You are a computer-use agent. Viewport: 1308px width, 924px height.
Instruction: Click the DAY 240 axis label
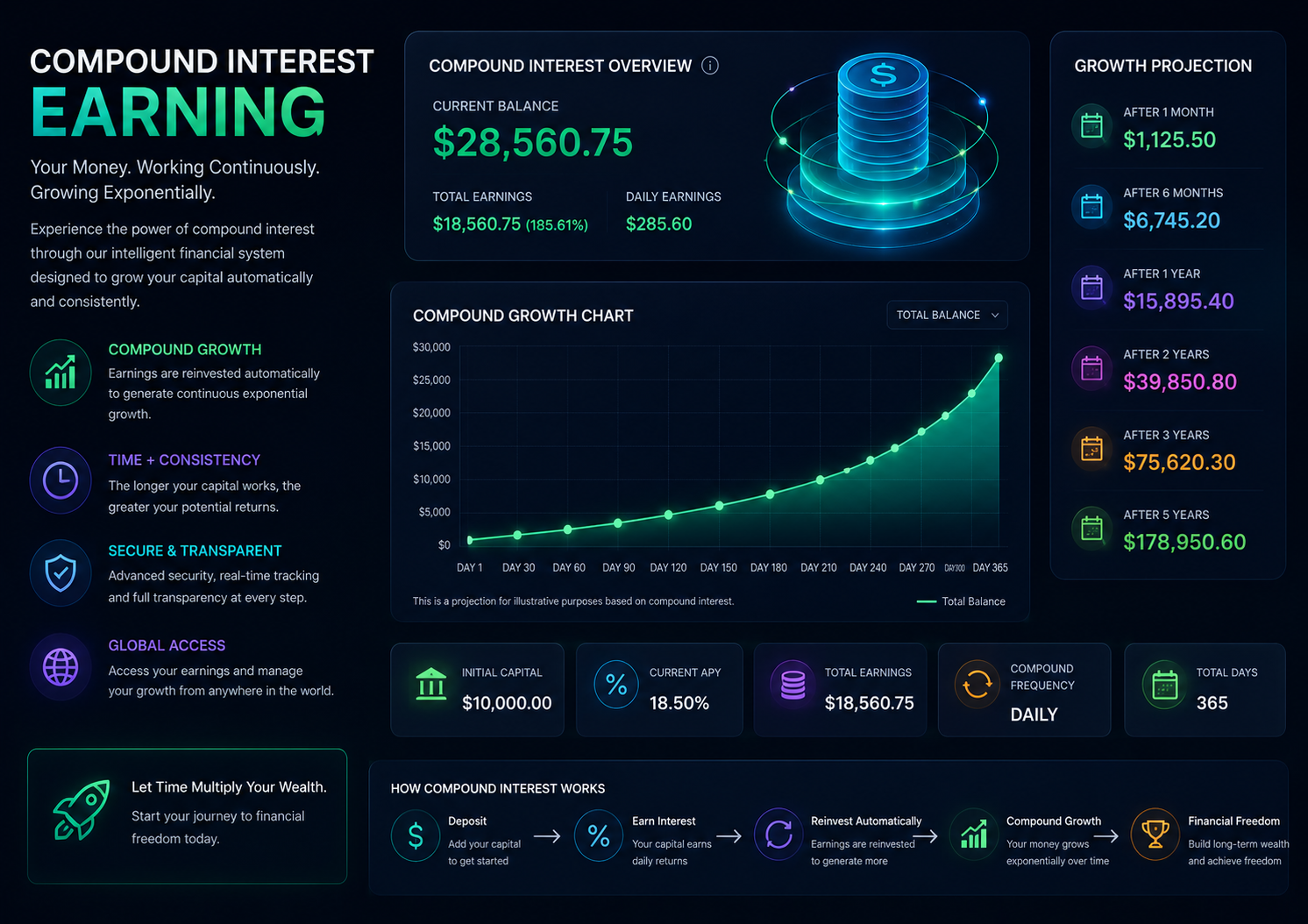[868, 568]
